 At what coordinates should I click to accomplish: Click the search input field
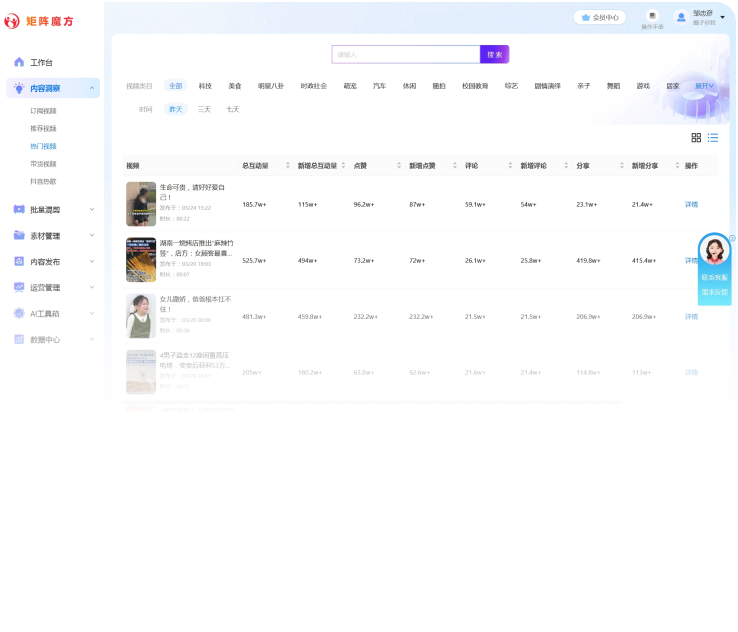point(405,54)
